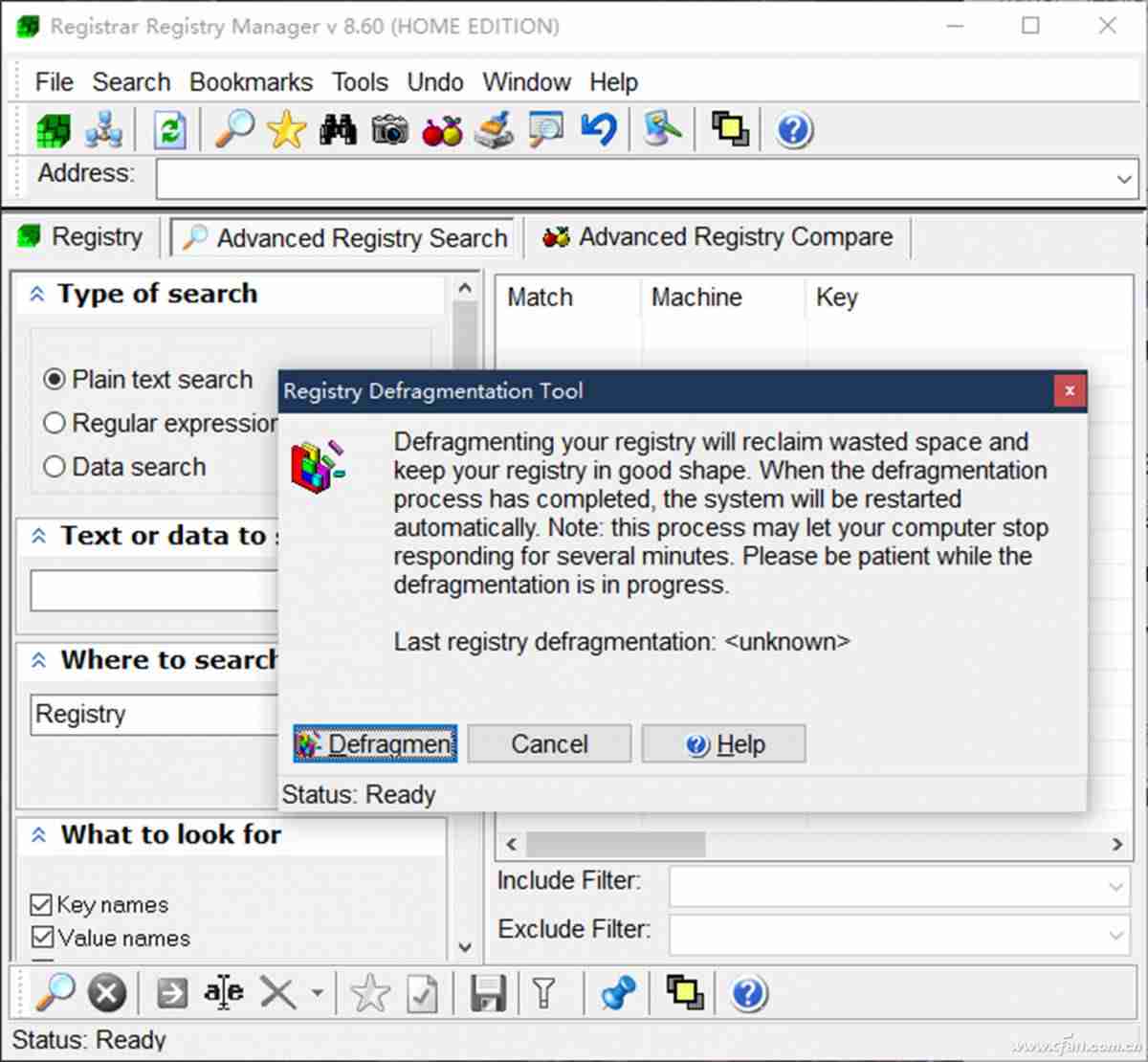1148x1062 pixels.
Task: Open the Include Filter dropdown
Action: click(1115, 887)
